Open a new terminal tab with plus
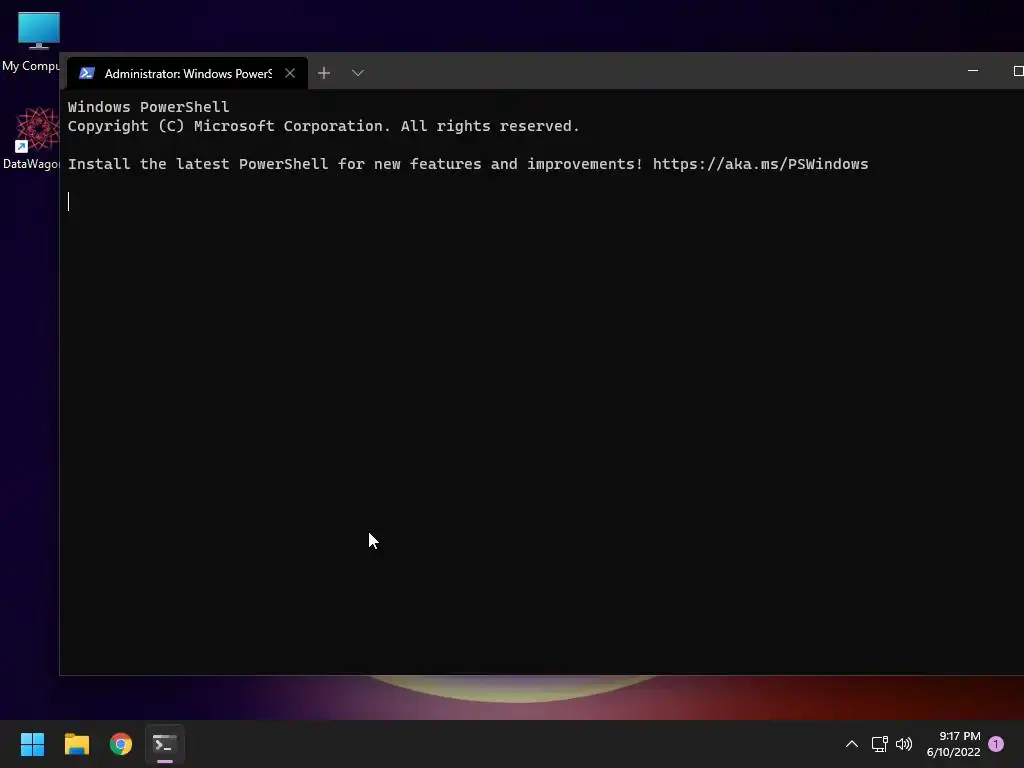 click(324, 73)
